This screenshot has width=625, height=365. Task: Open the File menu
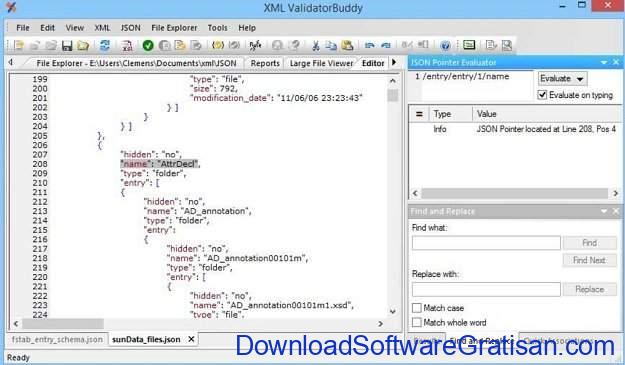click(23, 28)
